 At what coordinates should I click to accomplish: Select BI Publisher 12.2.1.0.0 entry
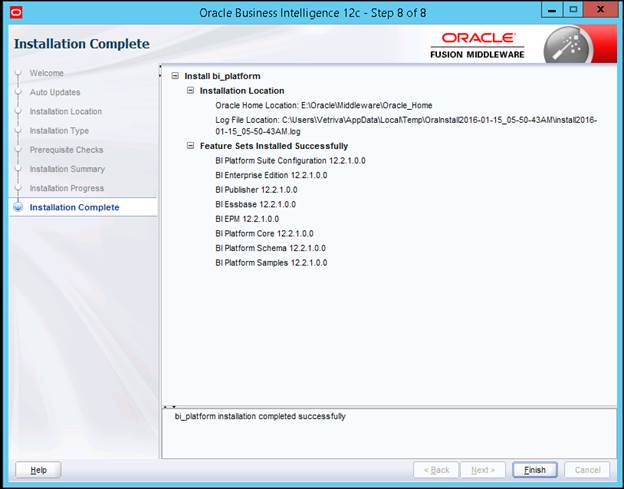[256, 190]
